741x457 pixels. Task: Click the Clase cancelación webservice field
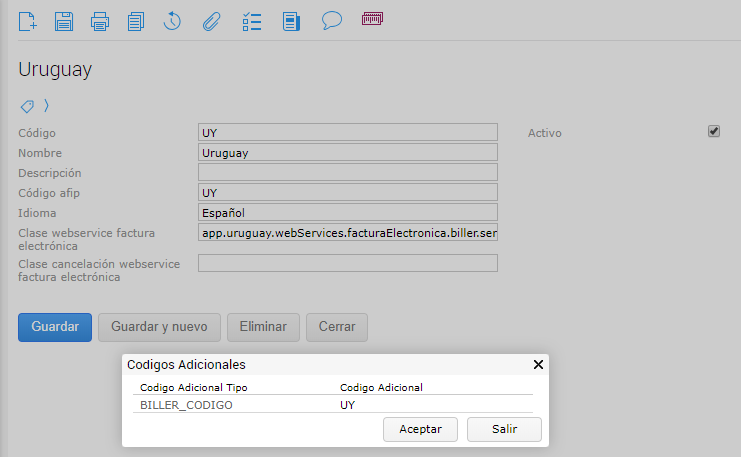[348, 263]
